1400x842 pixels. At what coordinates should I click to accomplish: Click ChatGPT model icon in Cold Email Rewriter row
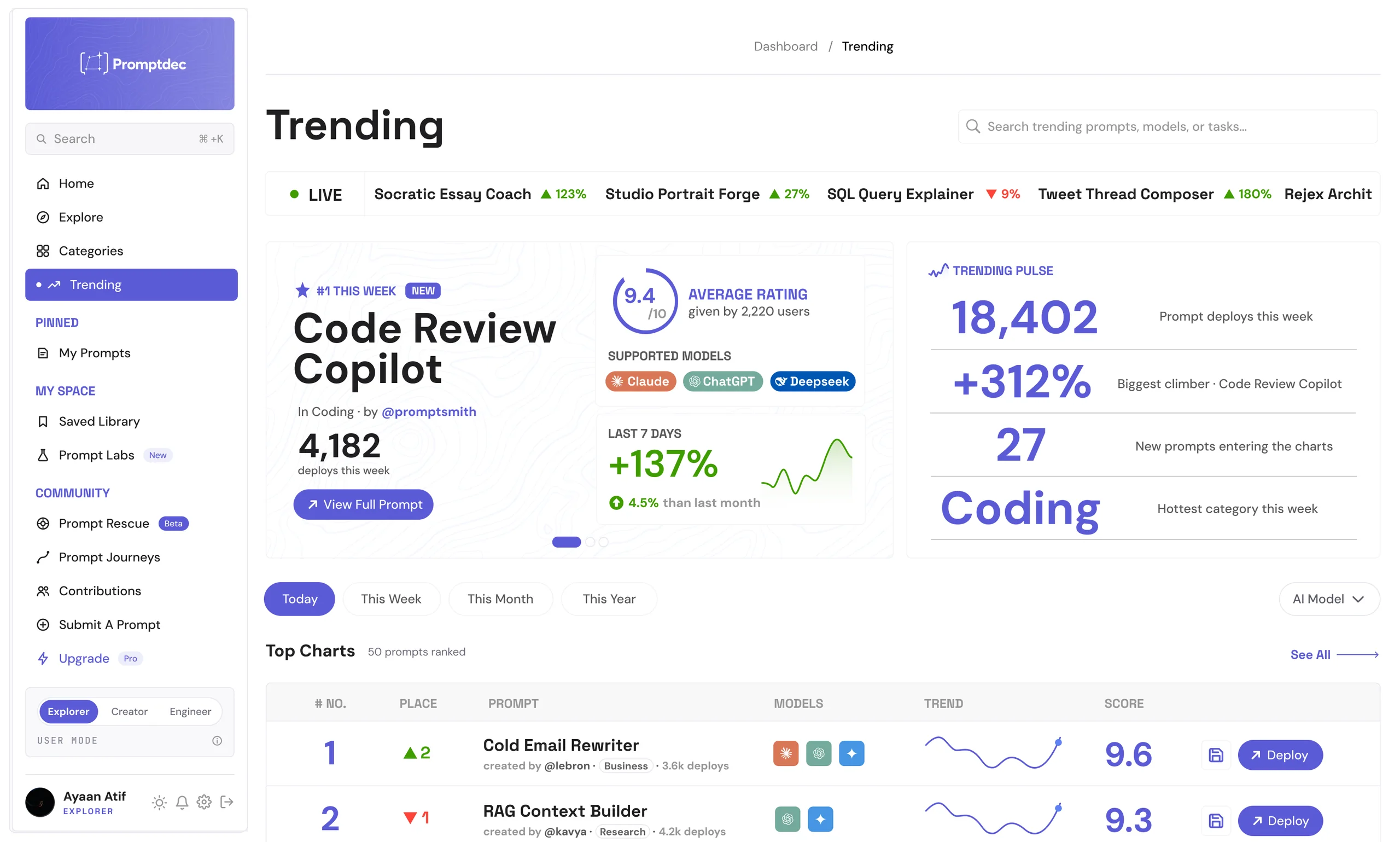[x=818, y=753]
